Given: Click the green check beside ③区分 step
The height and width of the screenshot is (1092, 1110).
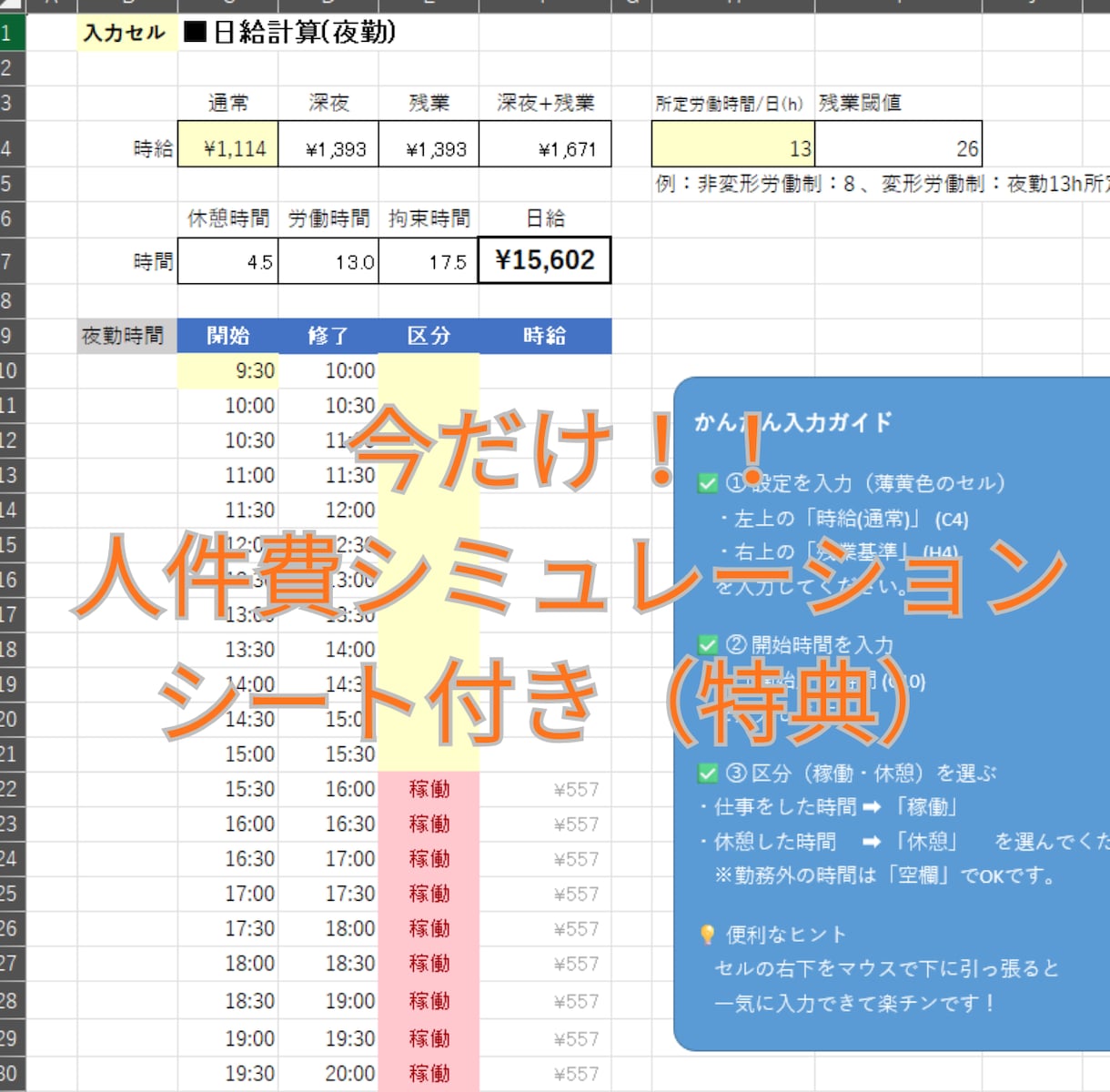Looking at the screenshot, I should 708,773.
